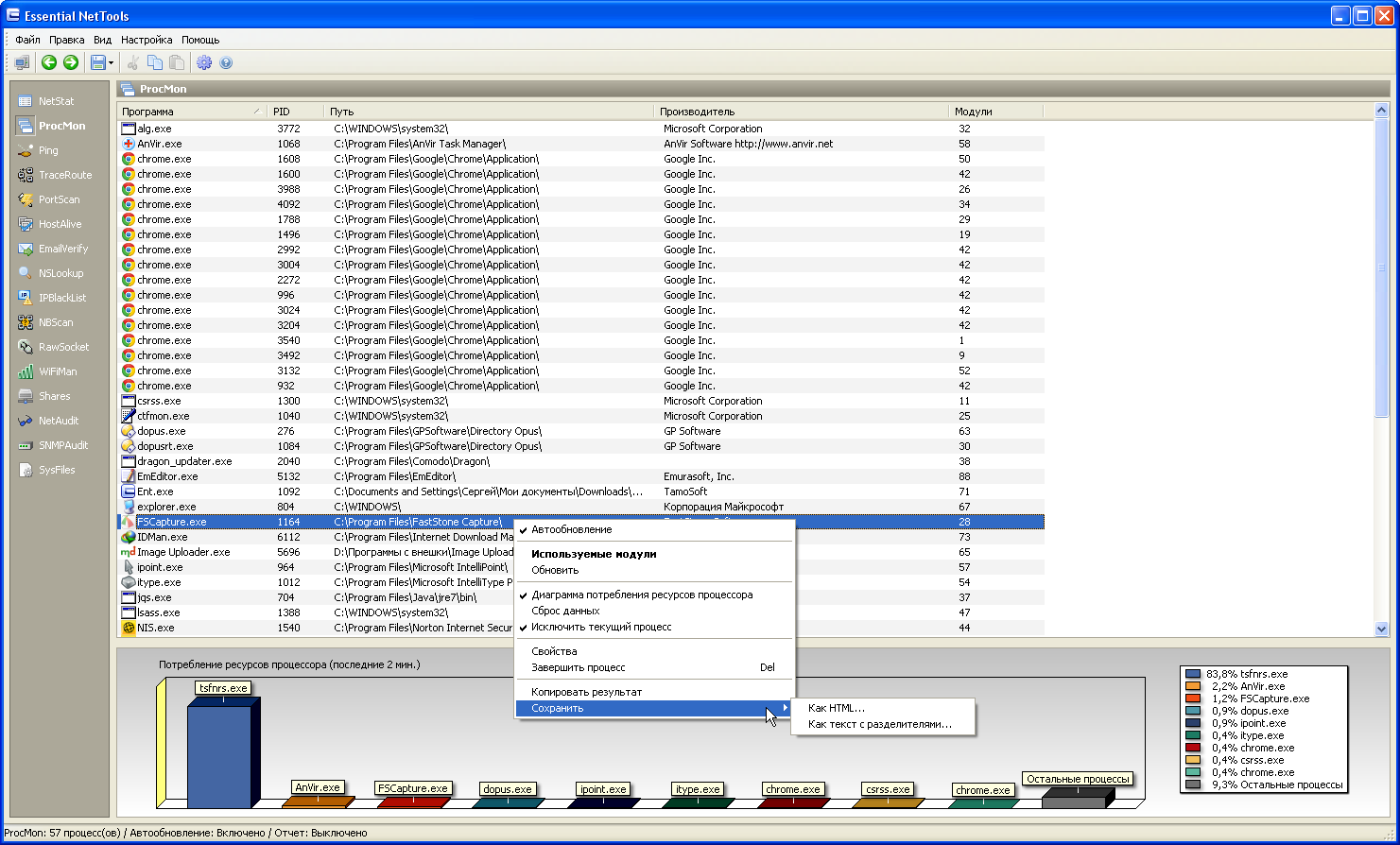Sort by the Модули column header
The image size is (1400, 845).
[x=996, y=112]
